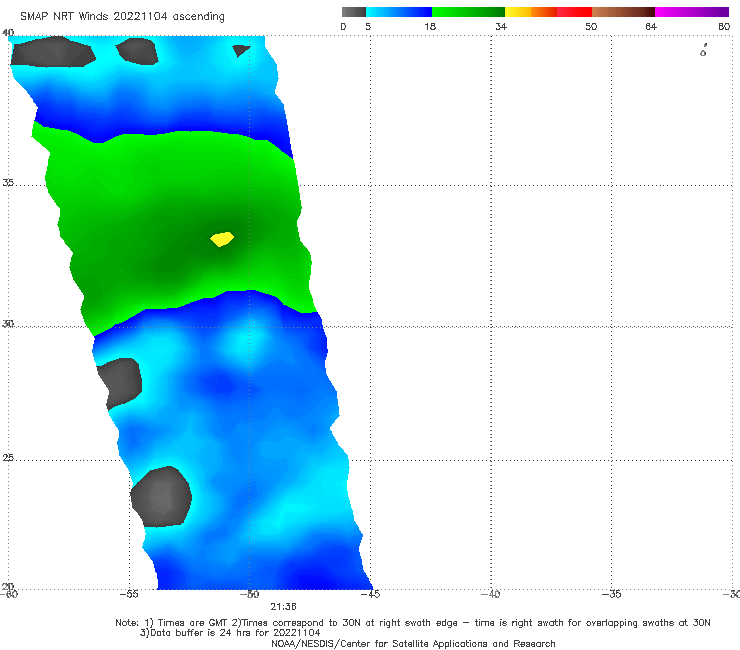
Task: Click the longitude axis label '-55'
Action: (x=129, y=594)
